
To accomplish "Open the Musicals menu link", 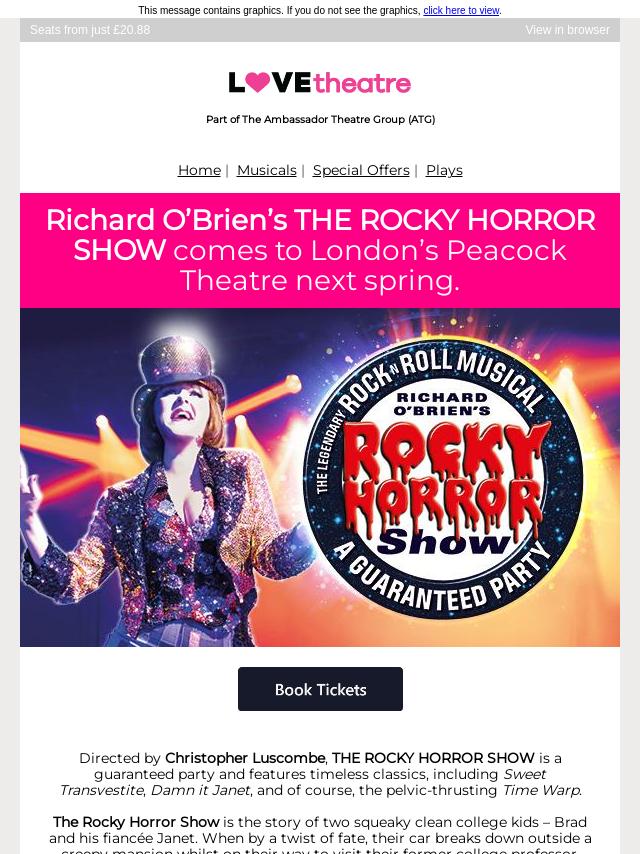I will 266,170.
